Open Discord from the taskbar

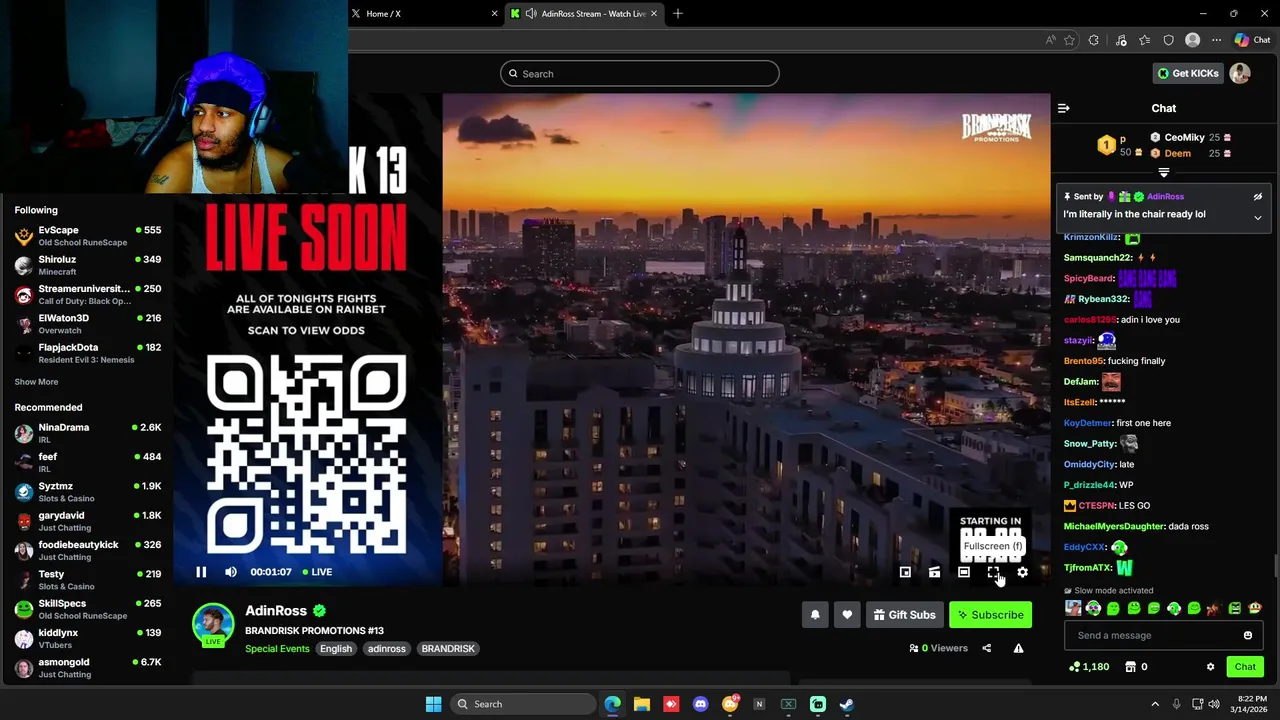(x=700, y=704)
